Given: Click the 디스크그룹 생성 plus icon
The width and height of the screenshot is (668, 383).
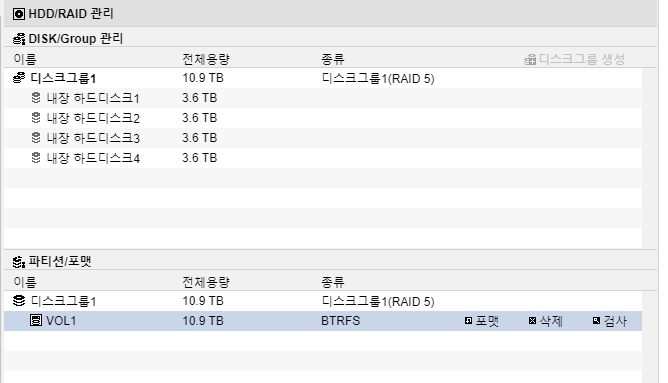Looking at the screenshot, I should pos(530,60).
